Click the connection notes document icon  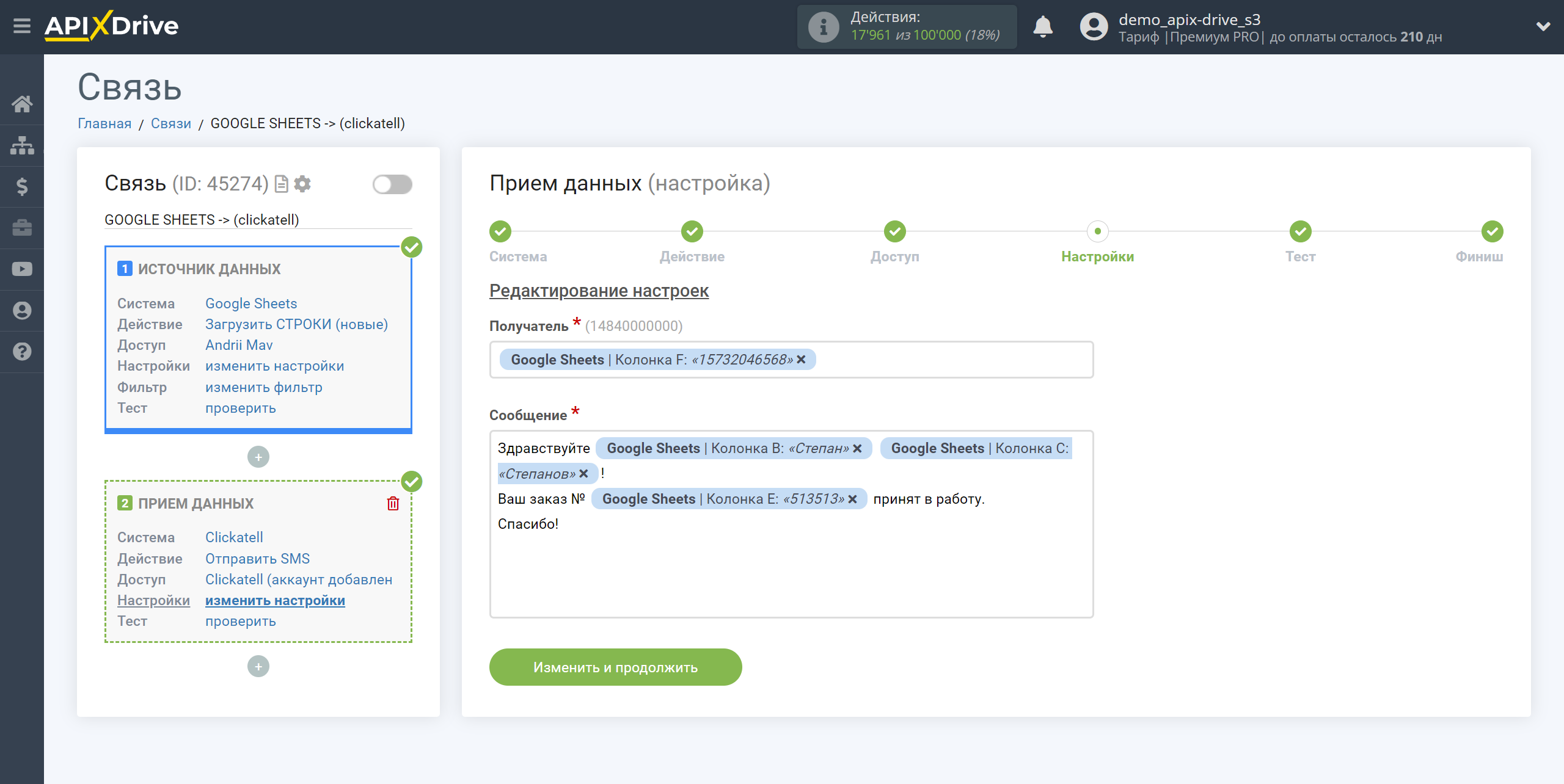281,184
